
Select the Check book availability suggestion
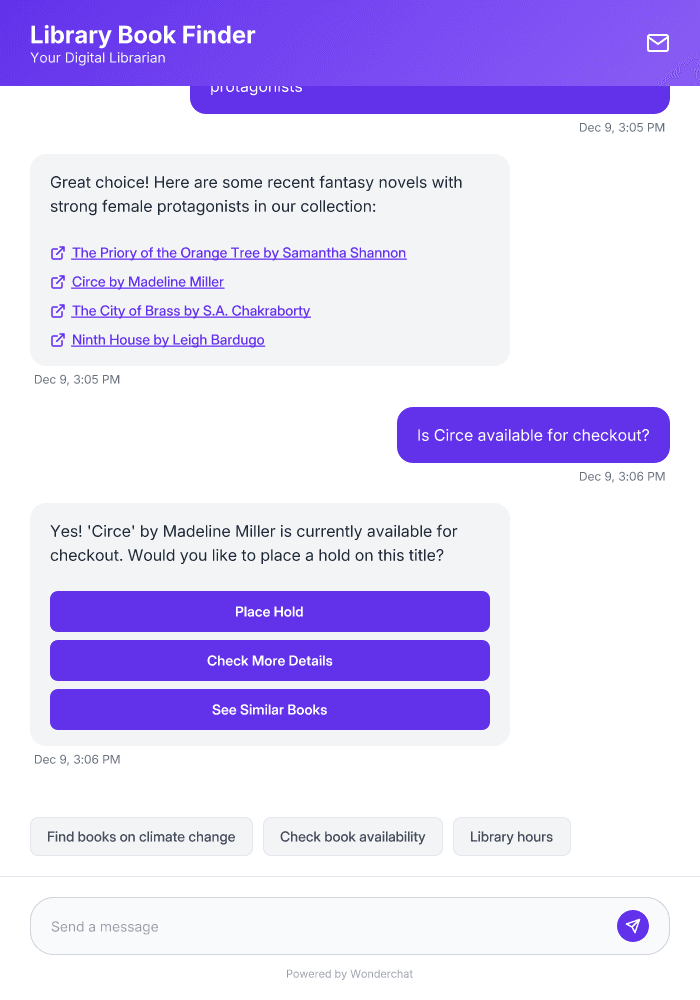352,836
